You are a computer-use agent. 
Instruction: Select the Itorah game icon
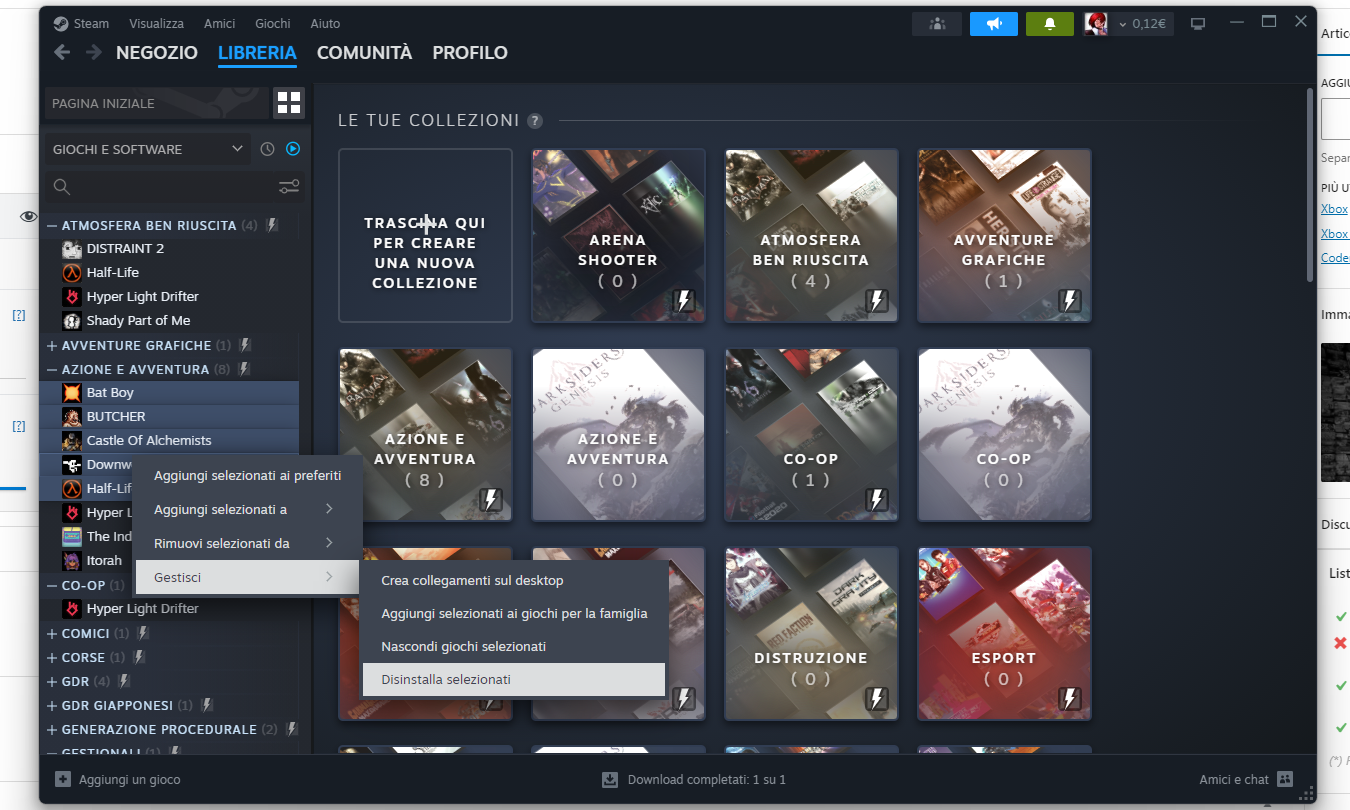coord(71,561)
